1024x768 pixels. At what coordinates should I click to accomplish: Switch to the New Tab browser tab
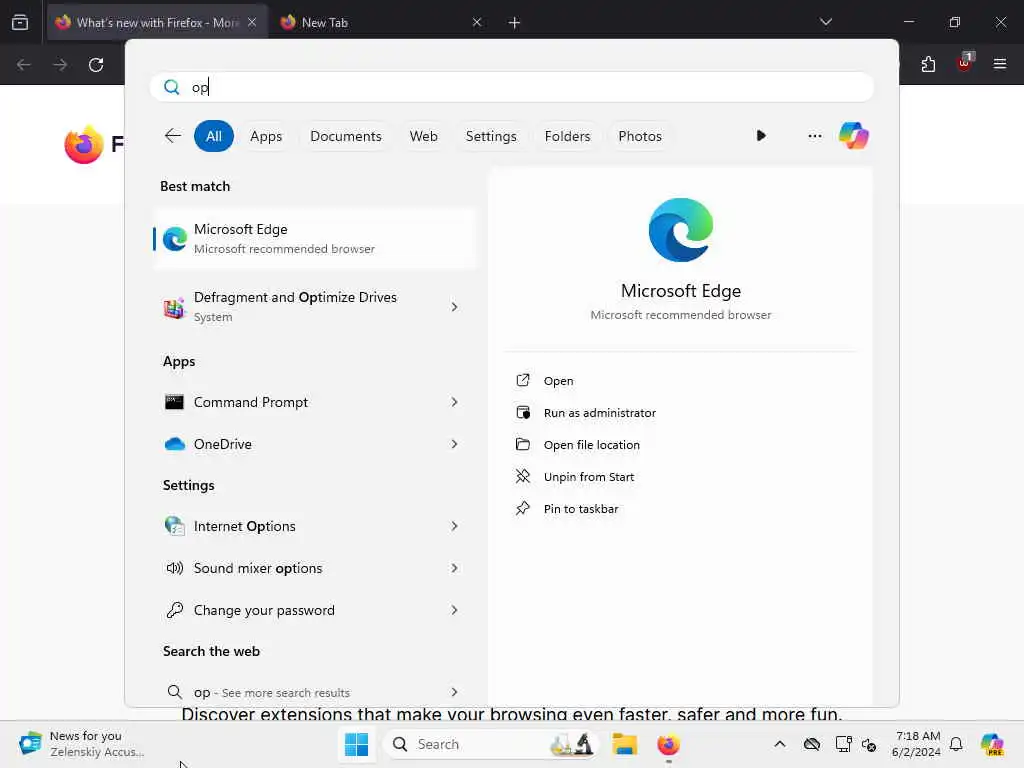pyautogui.click(x=379, y=23)
